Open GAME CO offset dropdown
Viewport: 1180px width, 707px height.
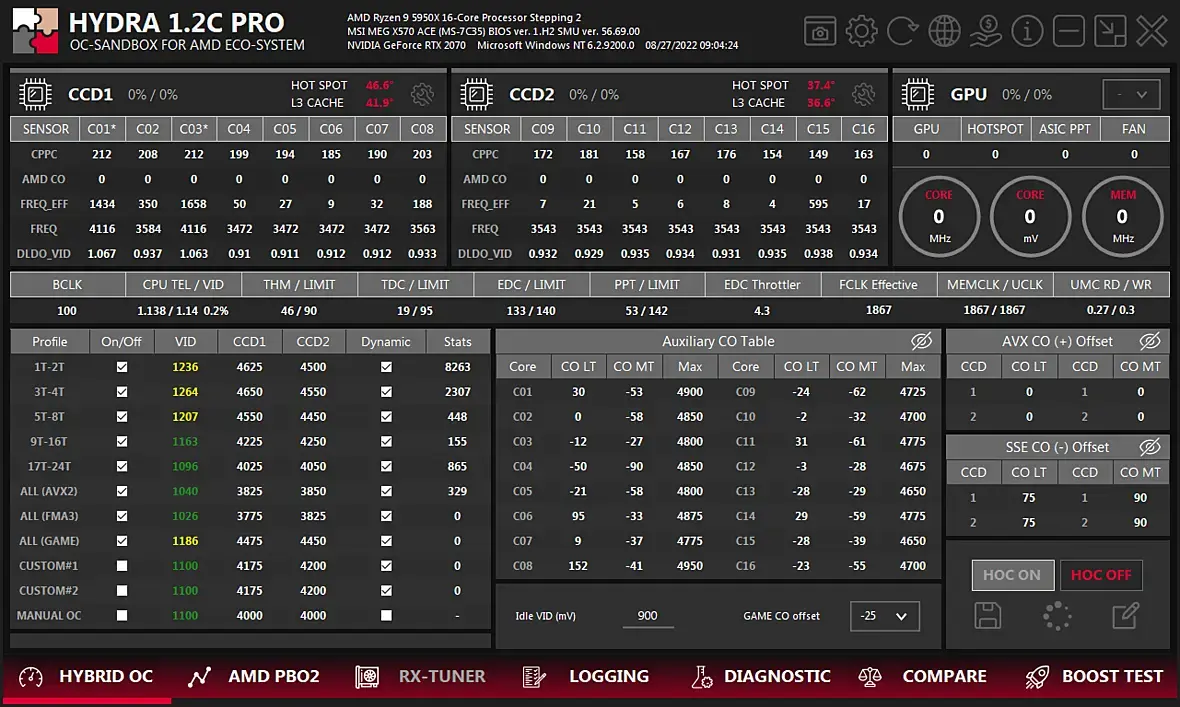pos(884,616)
